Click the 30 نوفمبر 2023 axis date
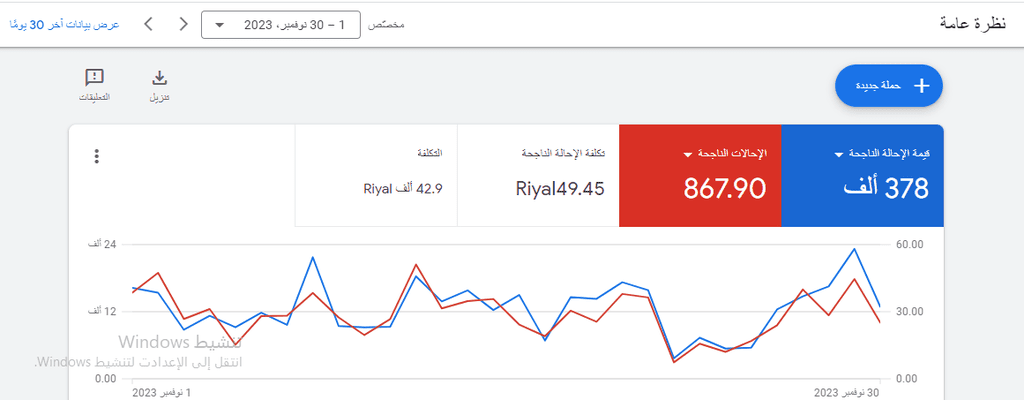The height and width of the screenshot is (400, 1024). [847, 392]
